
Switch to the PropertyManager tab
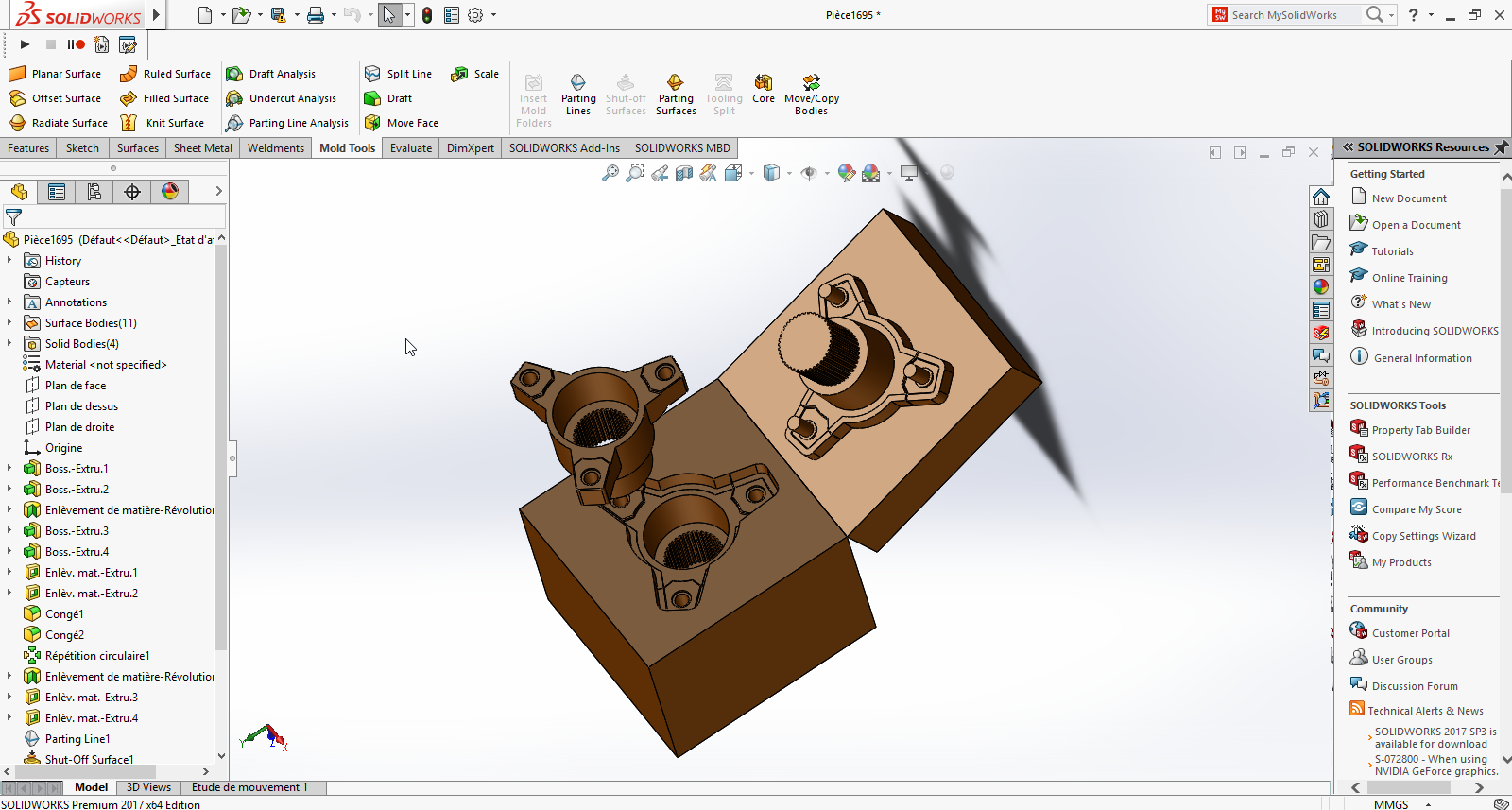point(57,192)
